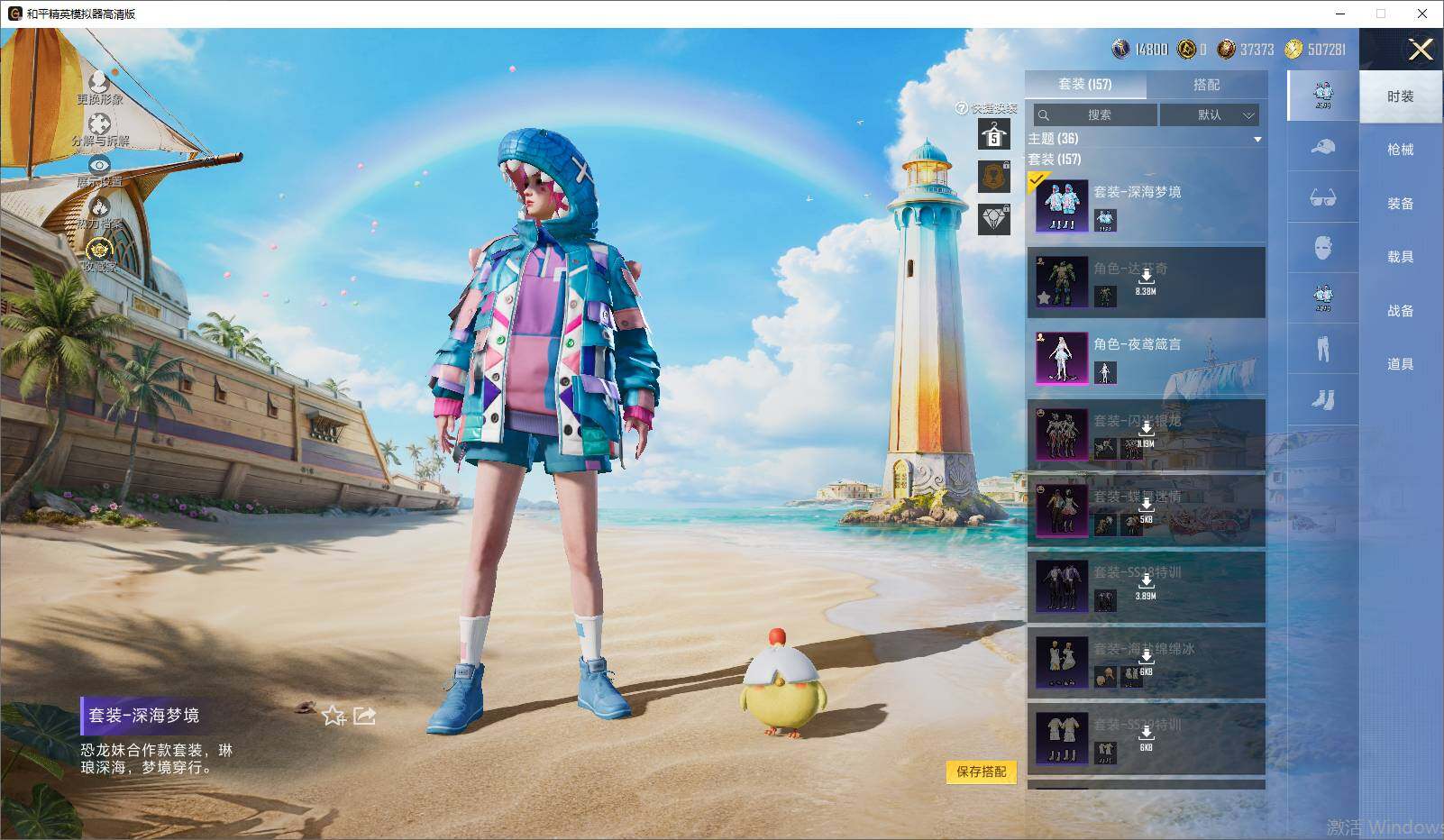Click the 搜索 search field
Viewport: 1444px width, 840px height.
pyautogui.click(x=1095, y=115)
